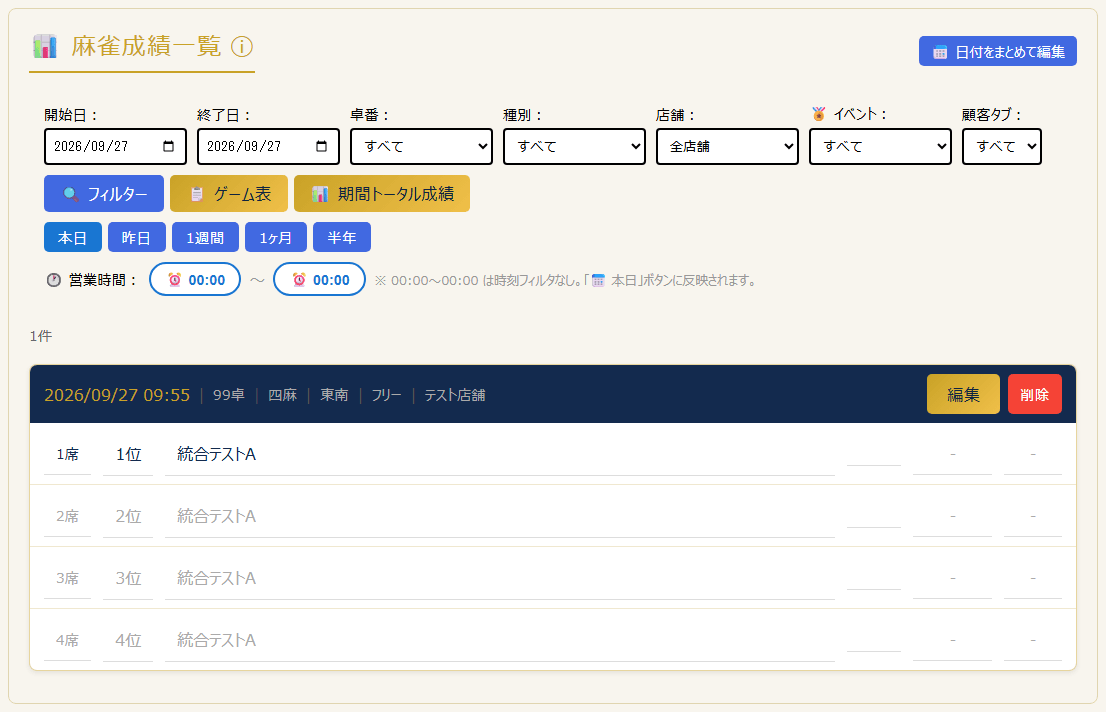Show 期間トータル成績
This screenshot has height=712, width=1106.
(382, 193)
